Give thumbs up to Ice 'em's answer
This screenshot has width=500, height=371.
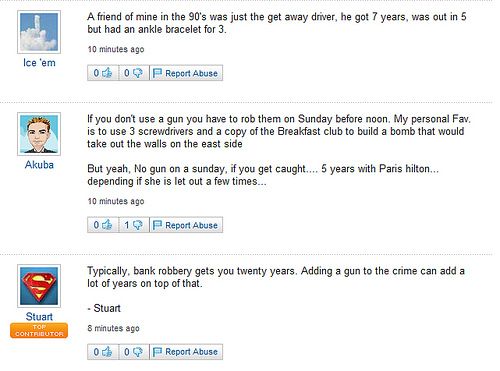(x=103, y=73)
